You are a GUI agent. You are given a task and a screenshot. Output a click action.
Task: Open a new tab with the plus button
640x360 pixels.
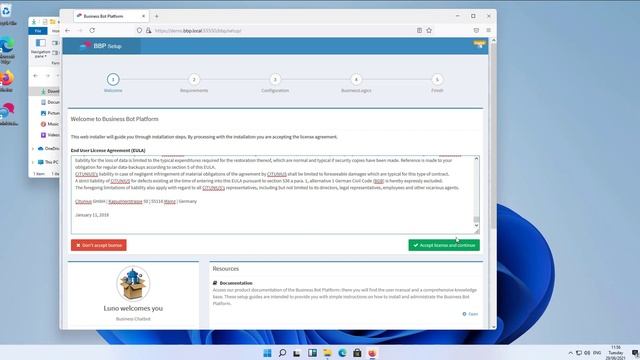click(157, 16)
